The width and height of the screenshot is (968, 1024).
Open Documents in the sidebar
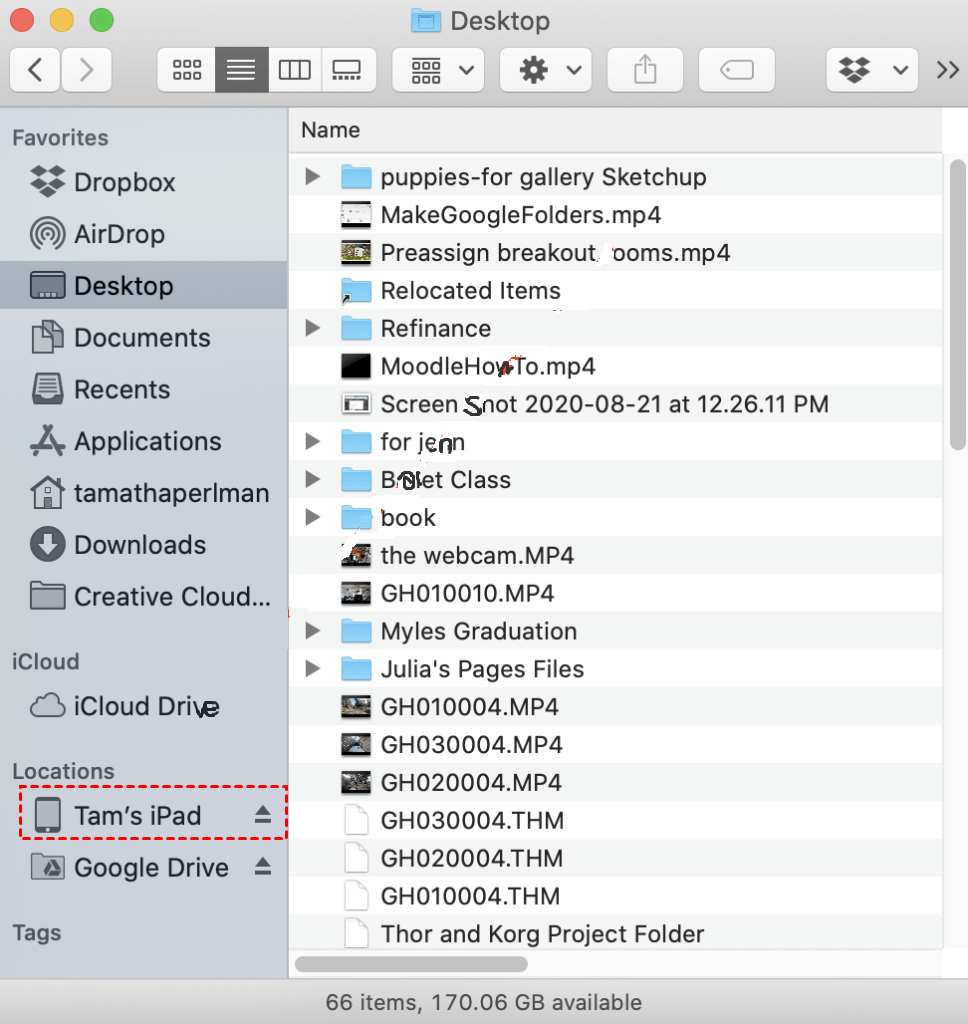pyautogui.click(x=144, y=338)
